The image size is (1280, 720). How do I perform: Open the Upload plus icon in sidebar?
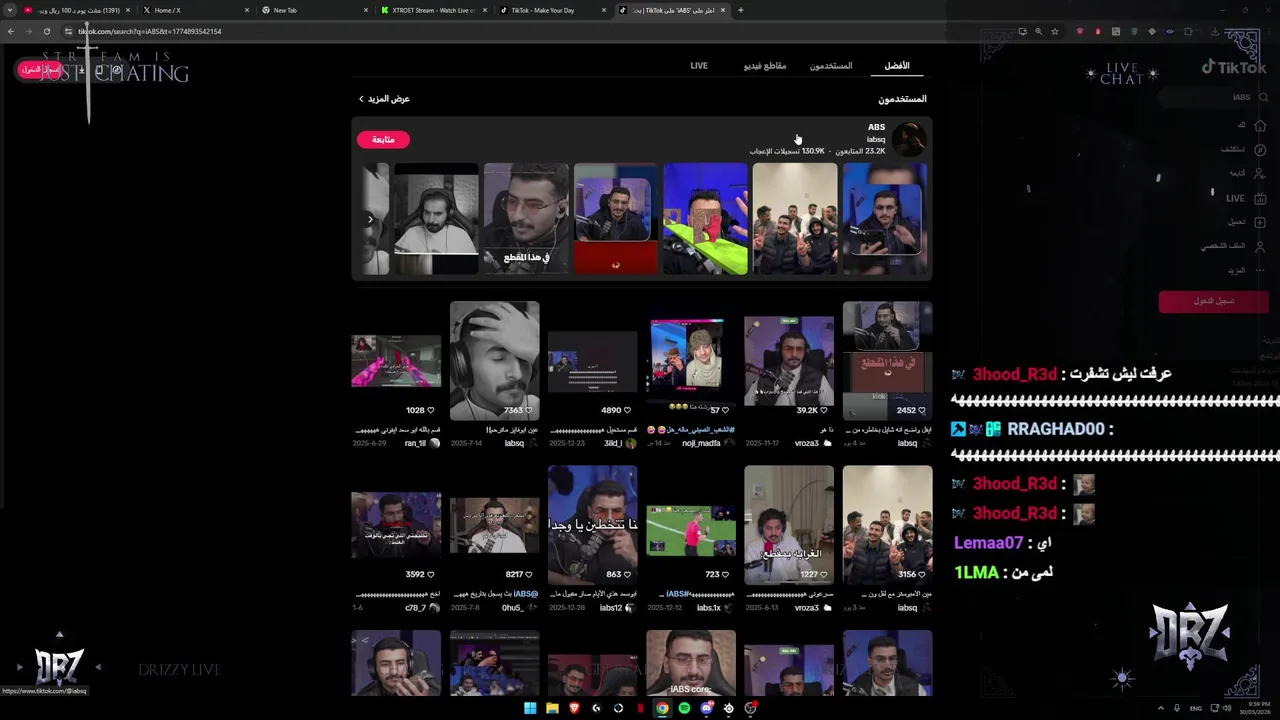(1260, 222)
